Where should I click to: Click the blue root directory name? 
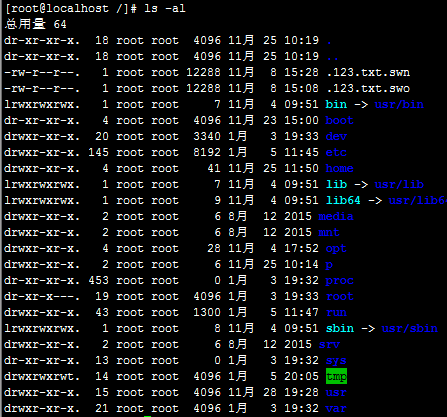coord(339,296)
